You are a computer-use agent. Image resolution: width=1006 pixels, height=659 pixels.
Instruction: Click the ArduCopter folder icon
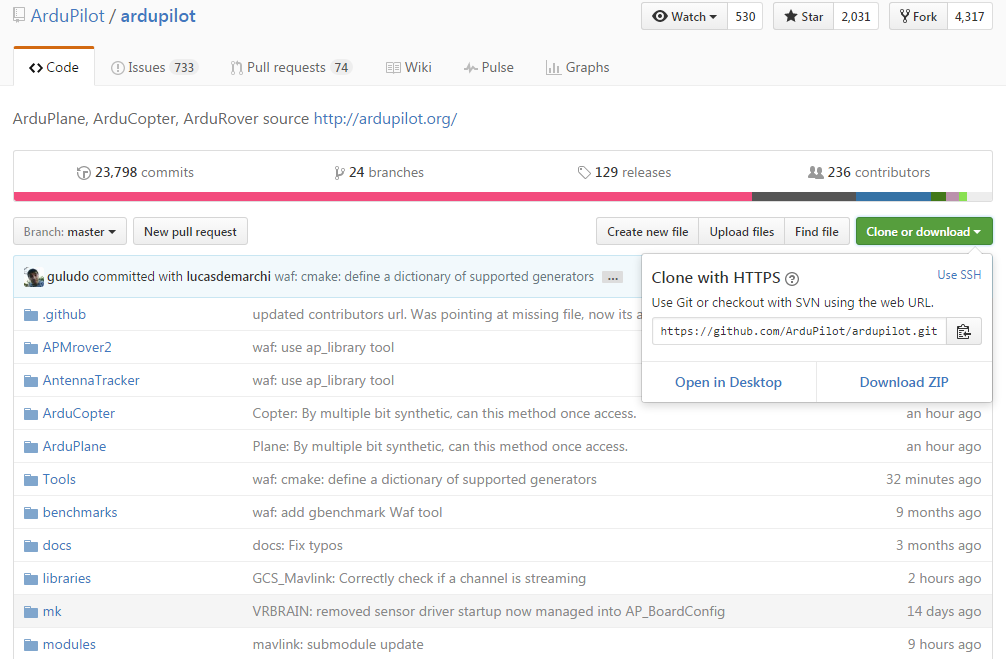(x=31, y=414)
